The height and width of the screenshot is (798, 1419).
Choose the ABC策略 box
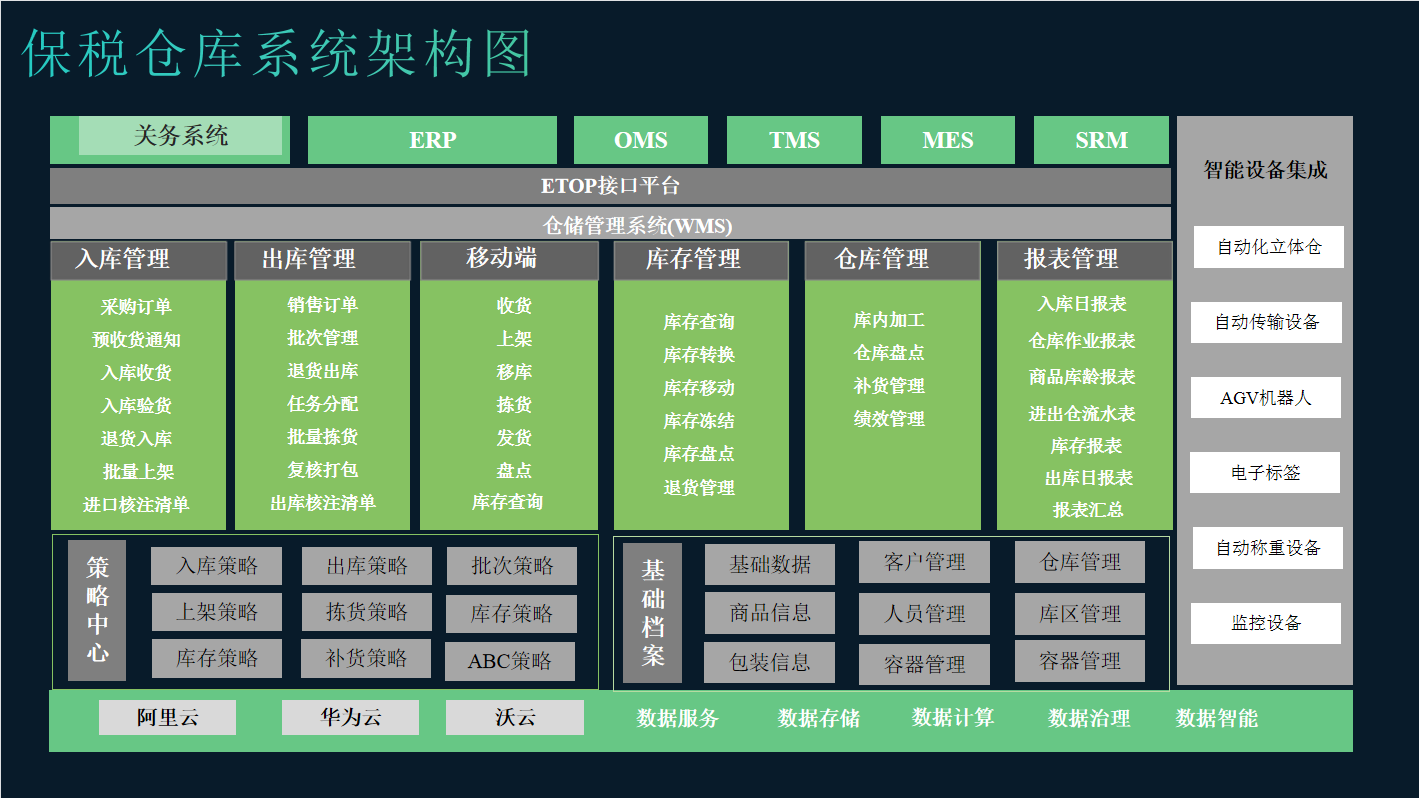510,662
